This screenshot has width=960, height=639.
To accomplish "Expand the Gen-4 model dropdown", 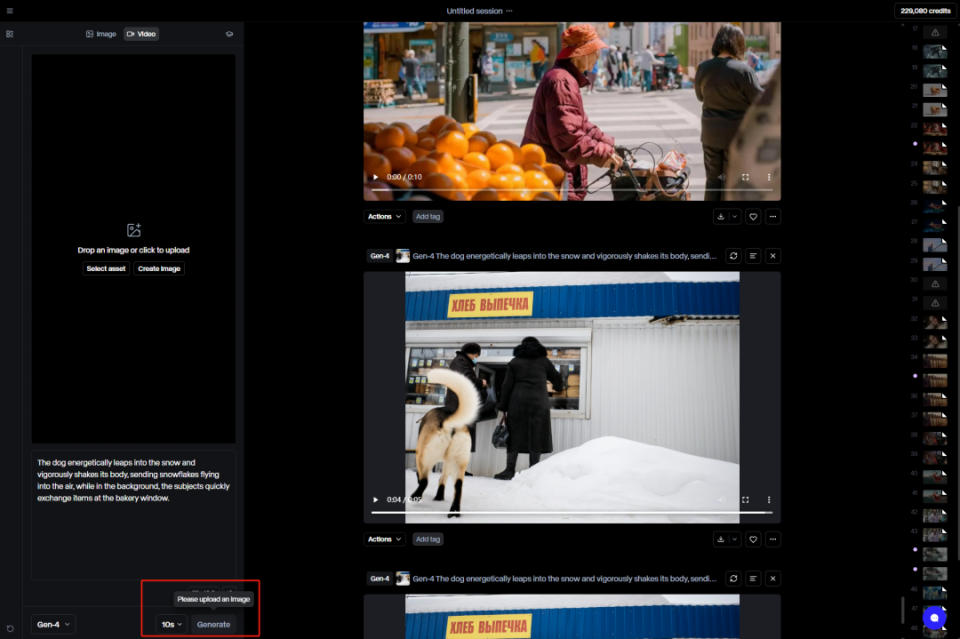I will click(53, 624).
